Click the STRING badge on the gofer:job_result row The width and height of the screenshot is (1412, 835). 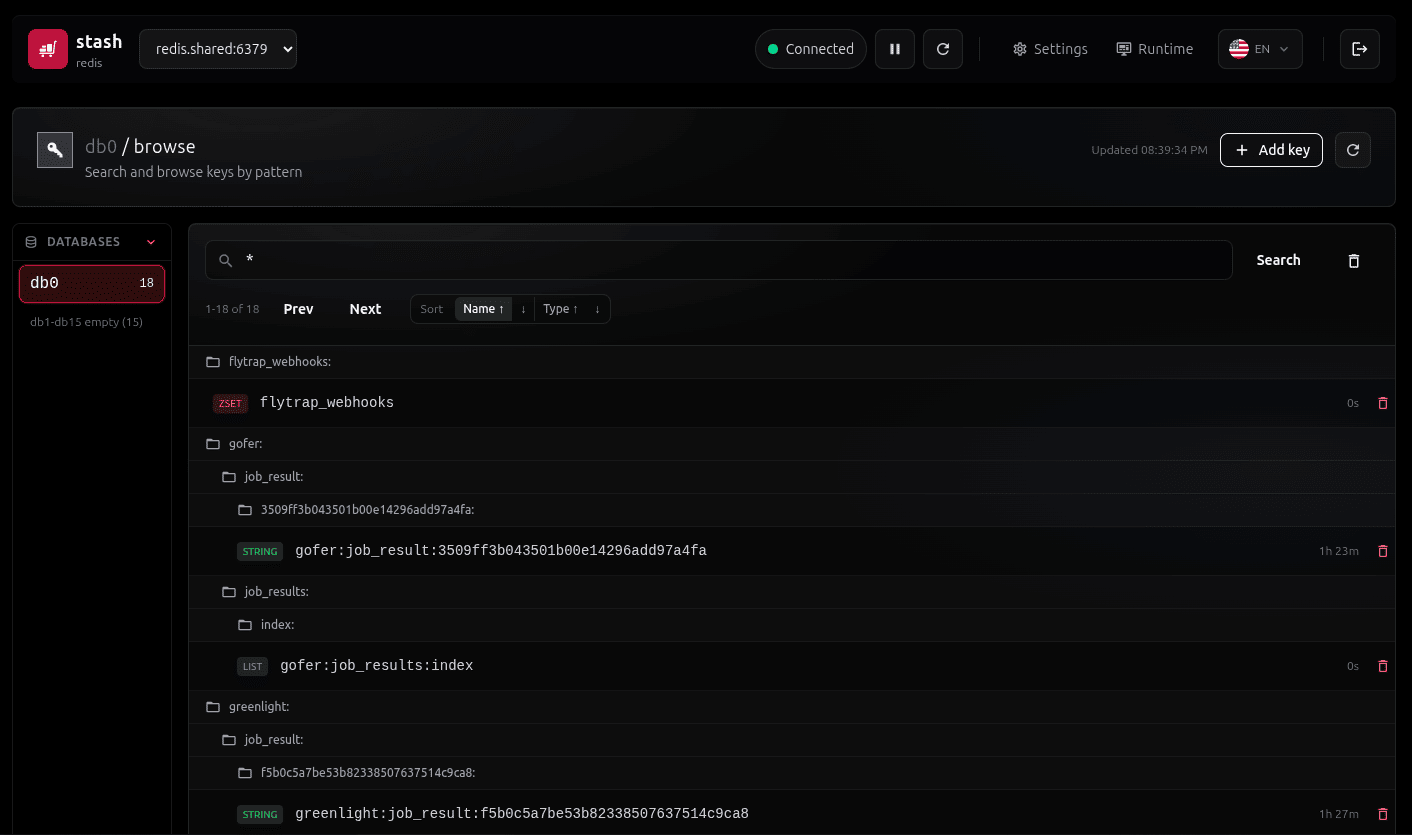coord(260,551)
